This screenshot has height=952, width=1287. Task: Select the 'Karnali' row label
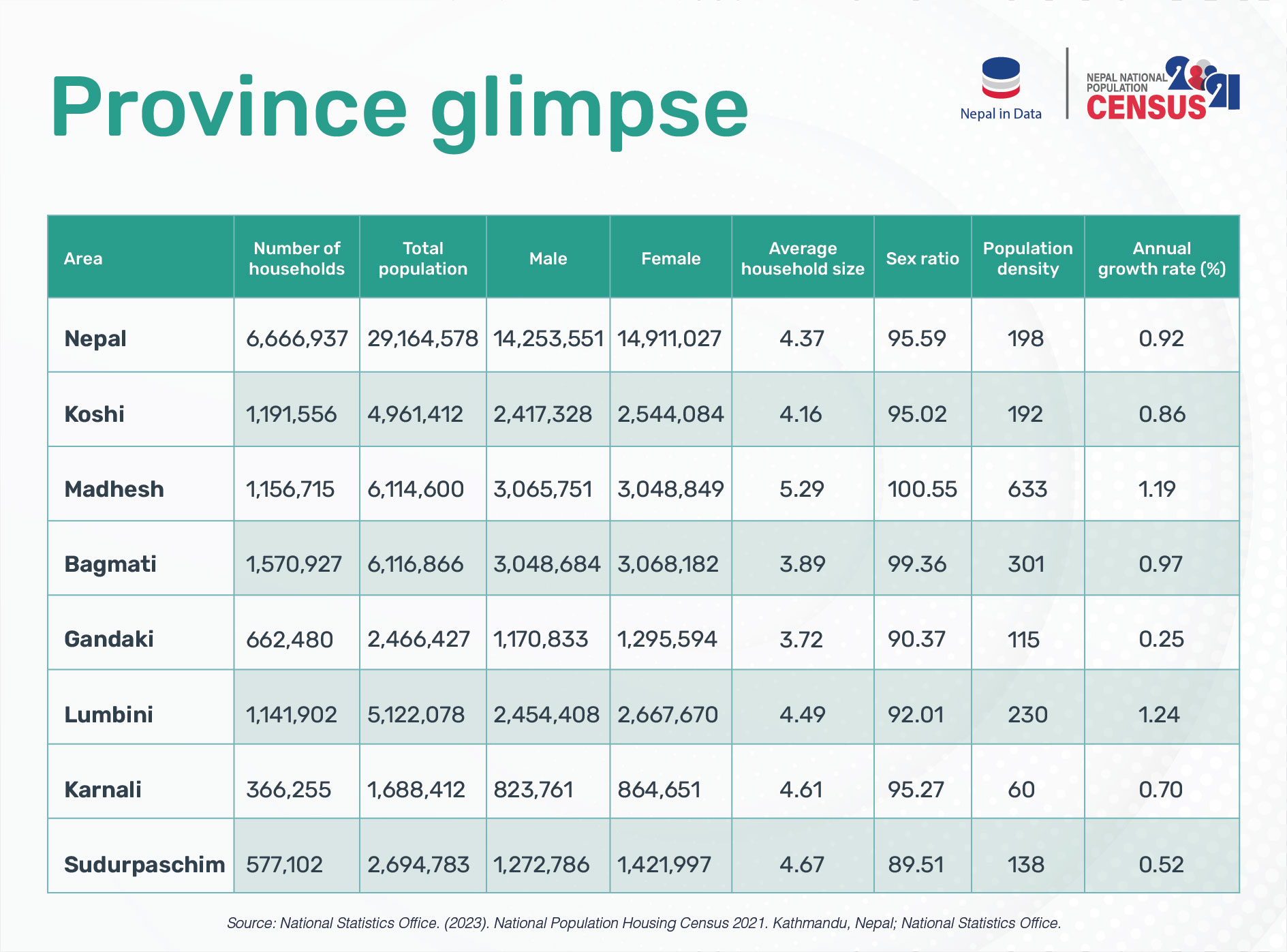[x=103, y=790]
